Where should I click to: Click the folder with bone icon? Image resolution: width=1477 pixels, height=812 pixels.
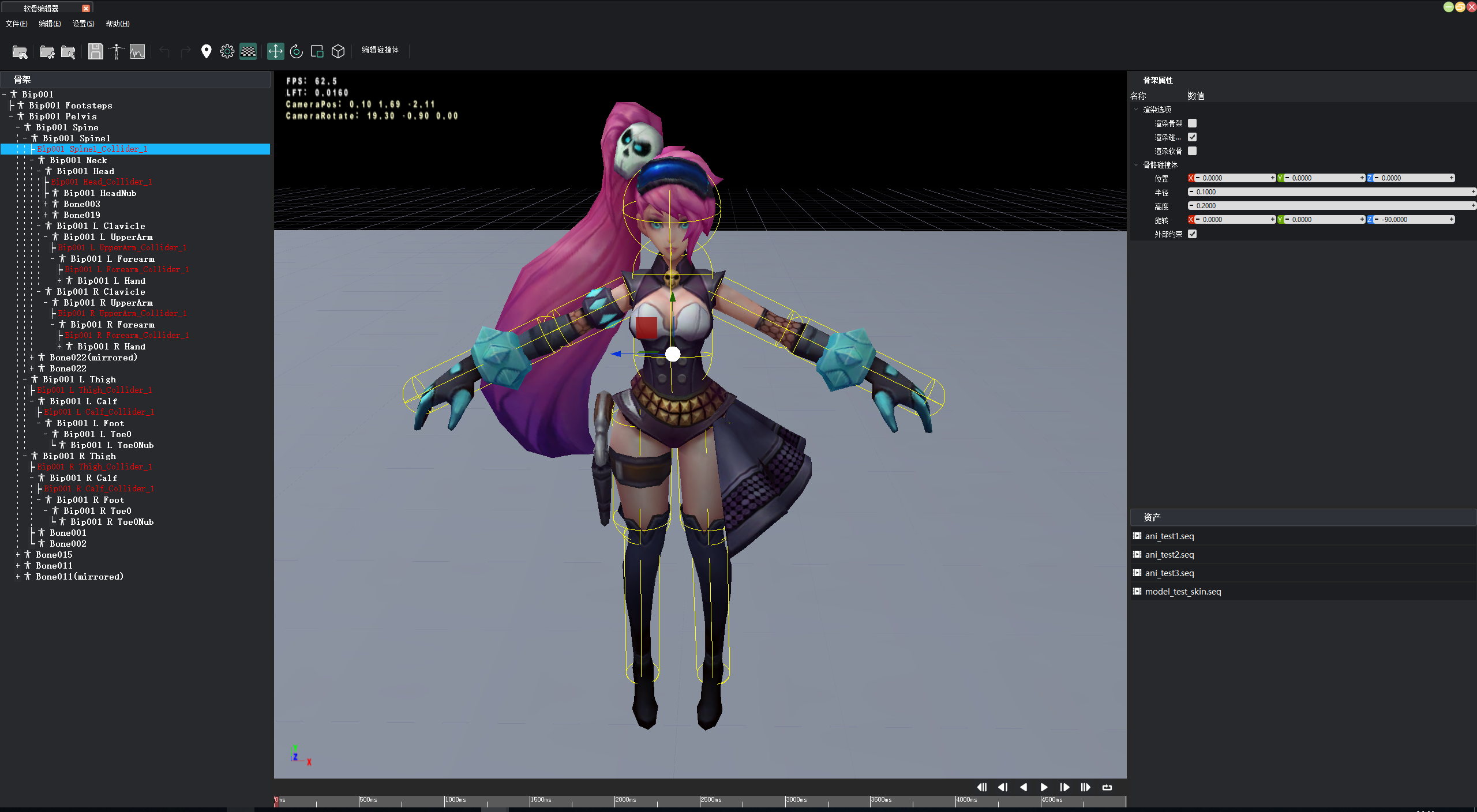click(47, 52)
